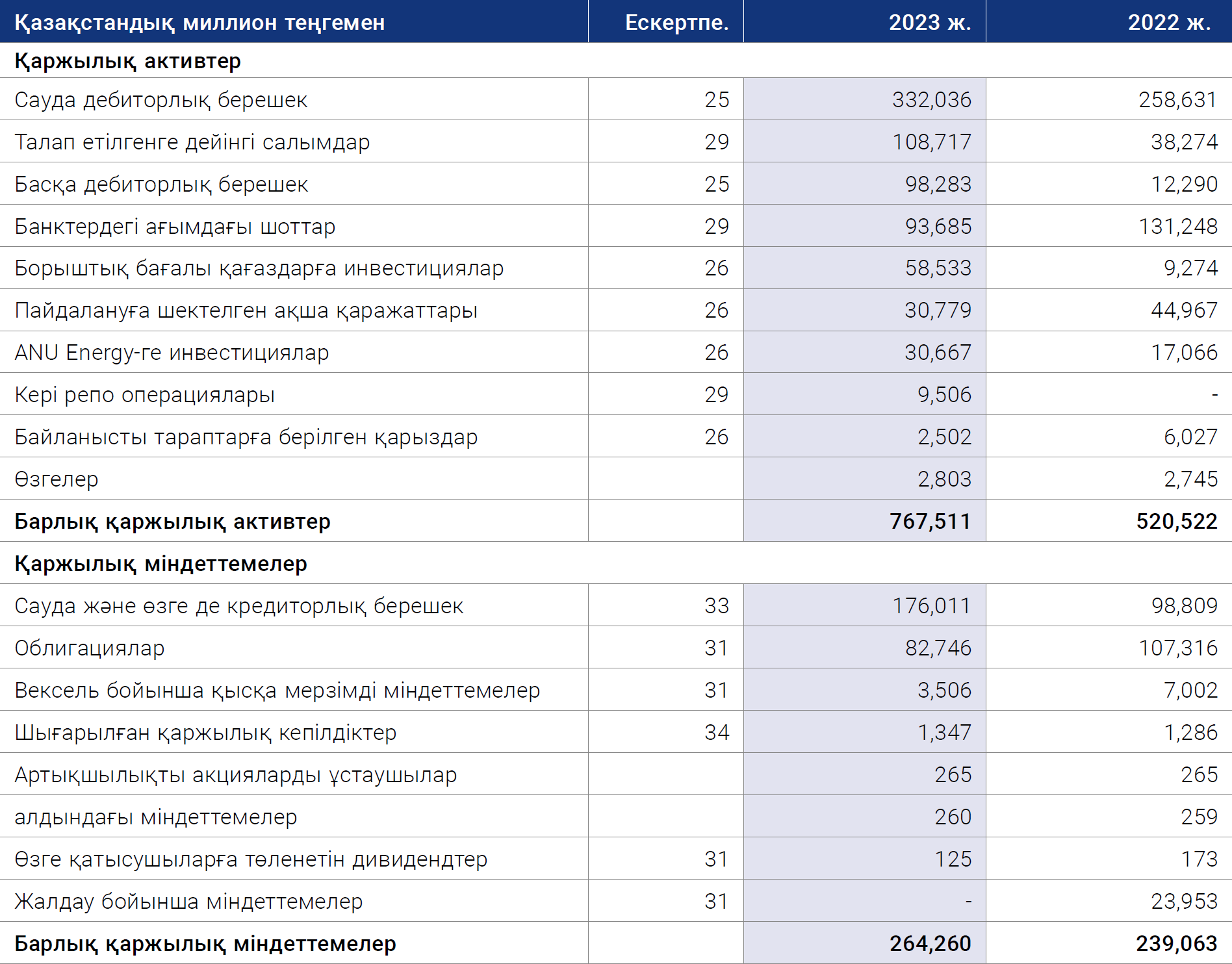Select 'Жалдау бойынша міндеттемелер' label
1232x964 pixels.
188,902
